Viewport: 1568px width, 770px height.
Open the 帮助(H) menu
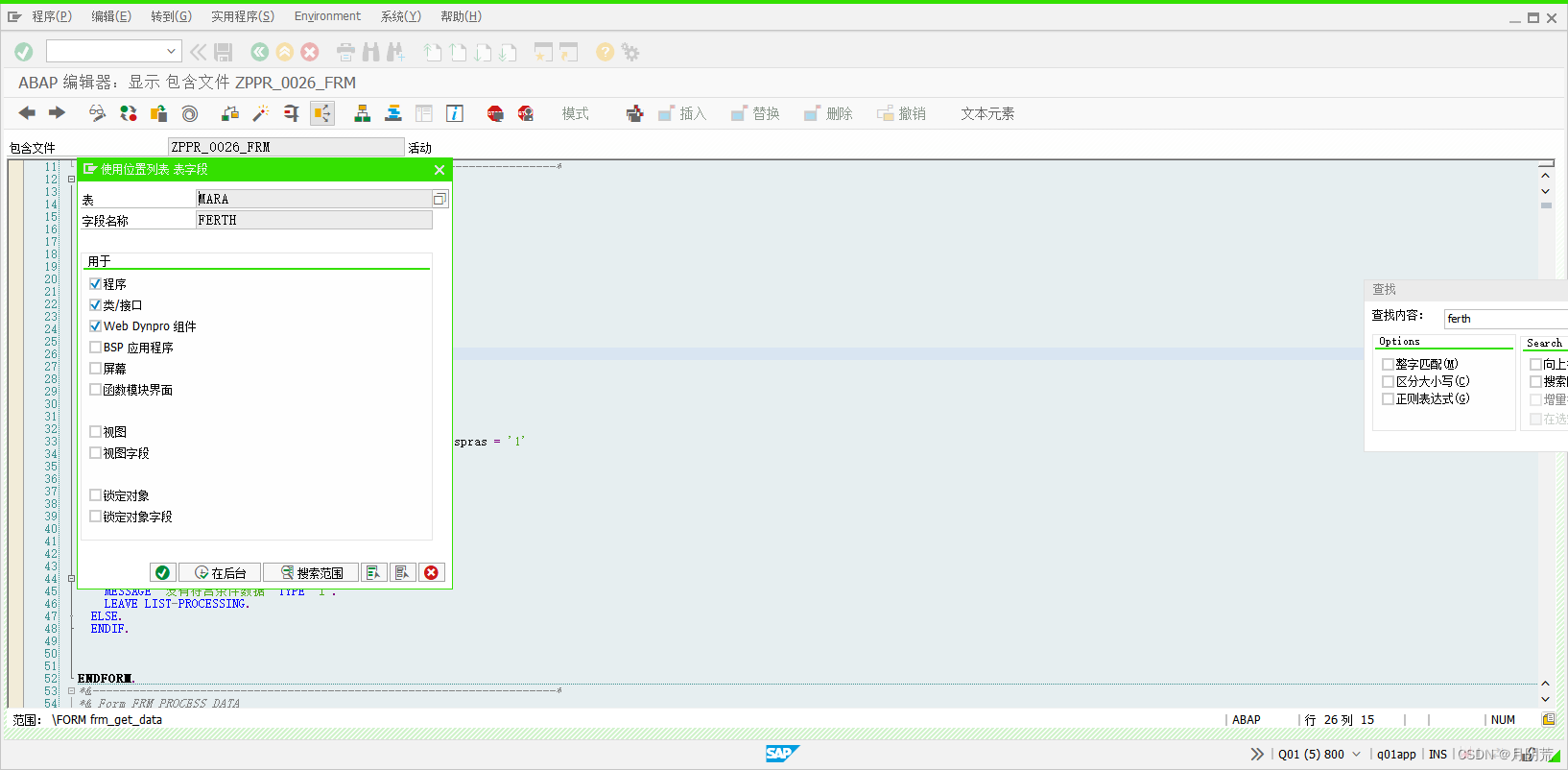tap(461, 16)
